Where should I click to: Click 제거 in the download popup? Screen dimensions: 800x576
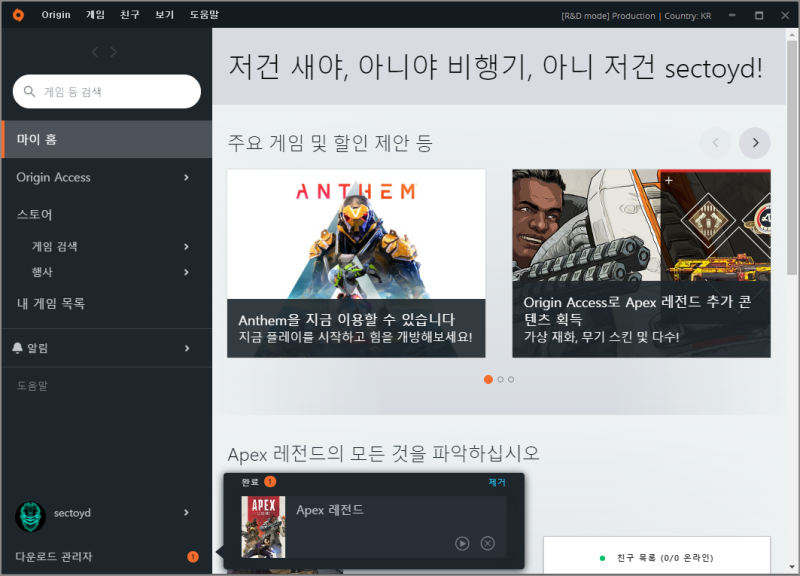point(496,482)
